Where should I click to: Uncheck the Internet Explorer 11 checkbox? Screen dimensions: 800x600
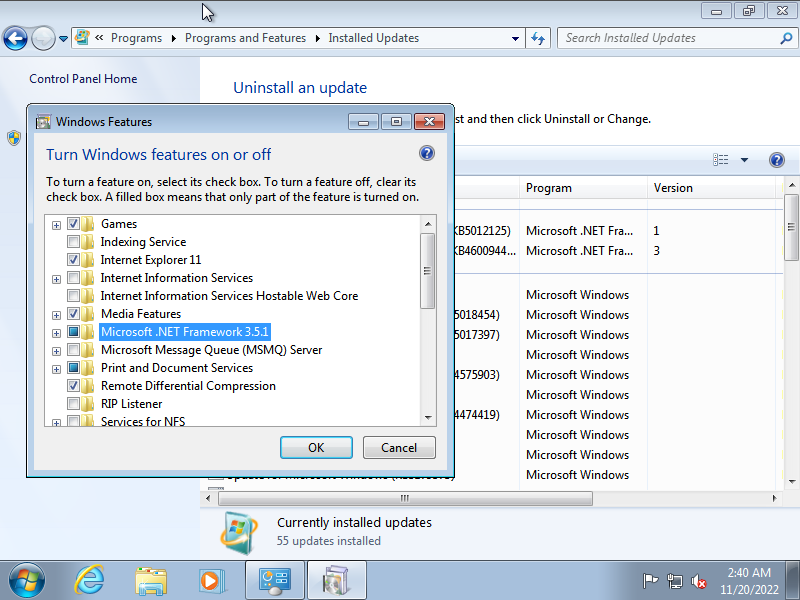click(x=73, y=260)
